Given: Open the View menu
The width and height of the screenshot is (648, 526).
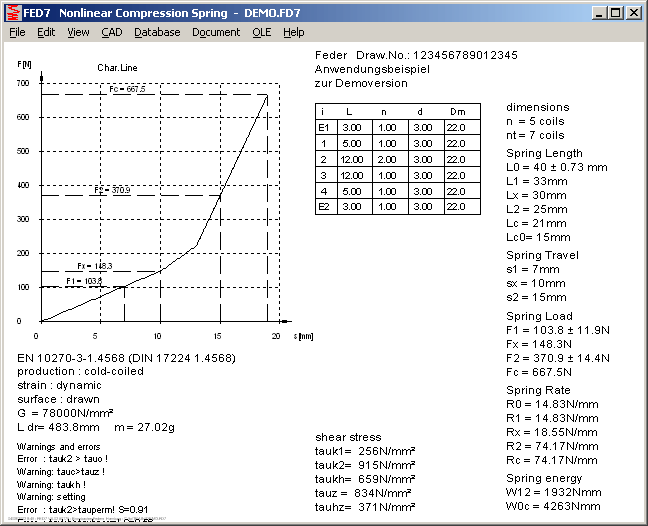Looking at the screenshot, I should coord(78,32).
